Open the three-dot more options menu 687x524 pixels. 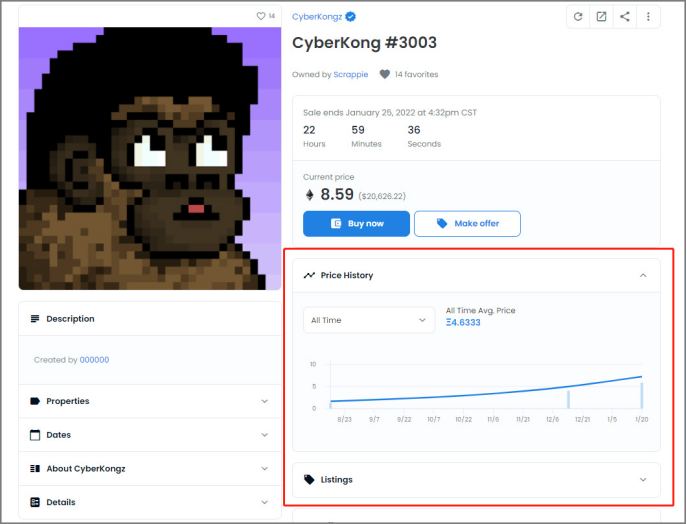coord(648,16)
